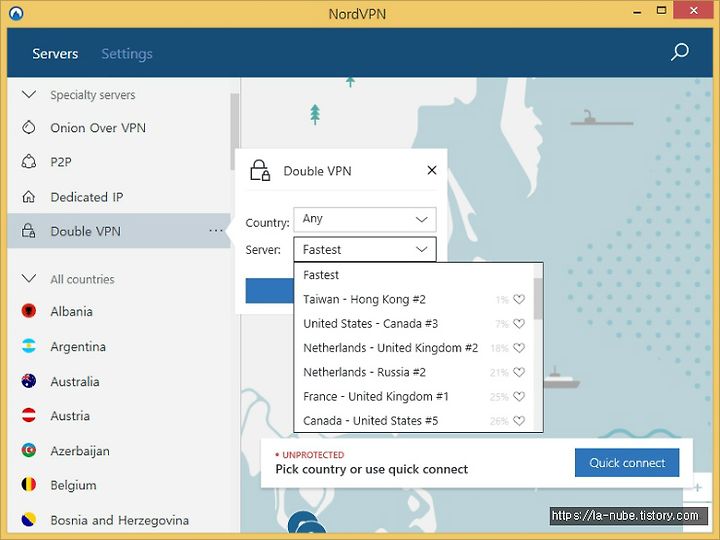Viewport: 720px width, 540px height.
Task: Click the Belgium flag icon
Action: 28,484
